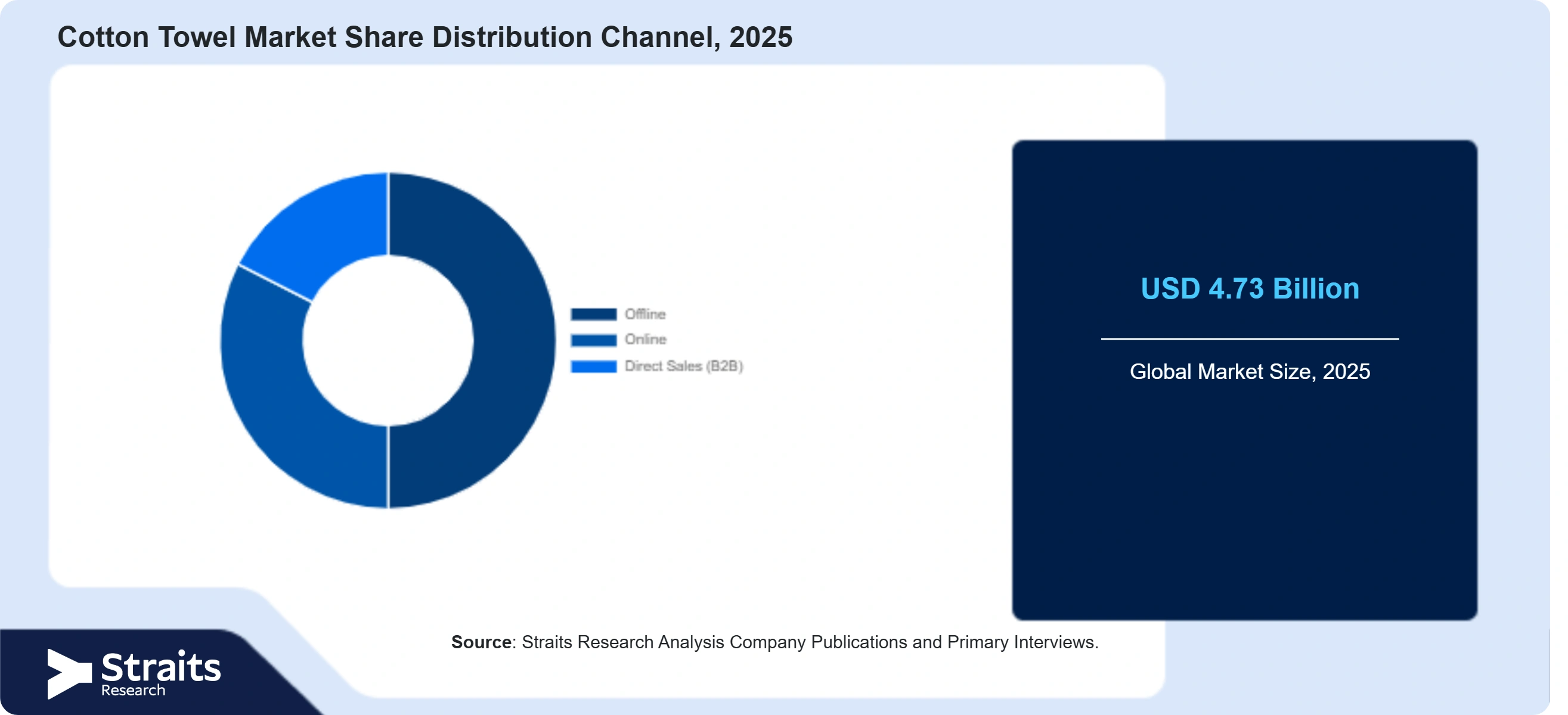Viewport: 1568px width, 715px height.
Task: Click the Straits Research logo arrow icon
Action: coord(69,674)
